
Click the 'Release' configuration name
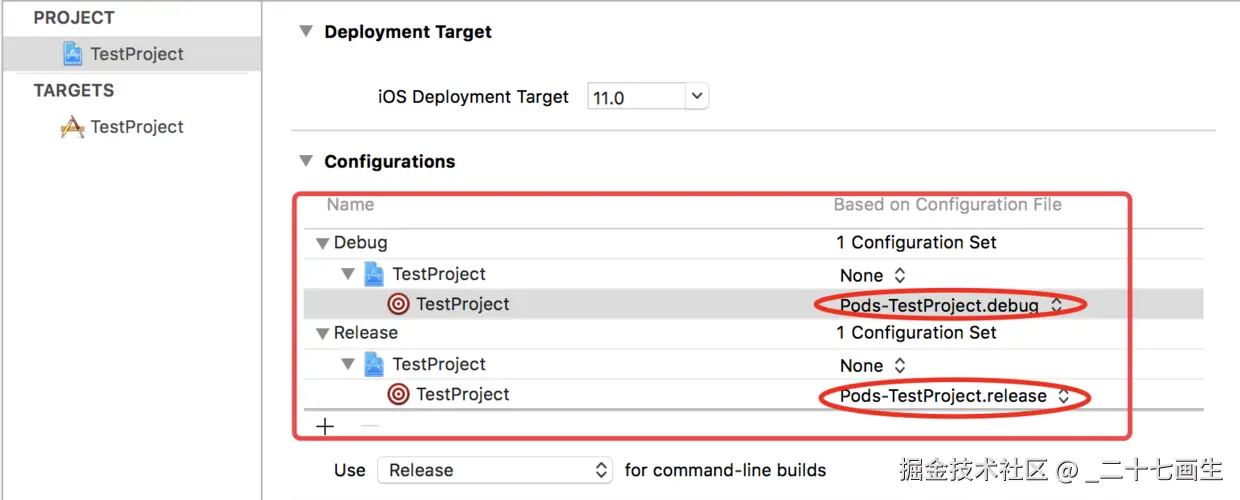(x=366, y=332)
